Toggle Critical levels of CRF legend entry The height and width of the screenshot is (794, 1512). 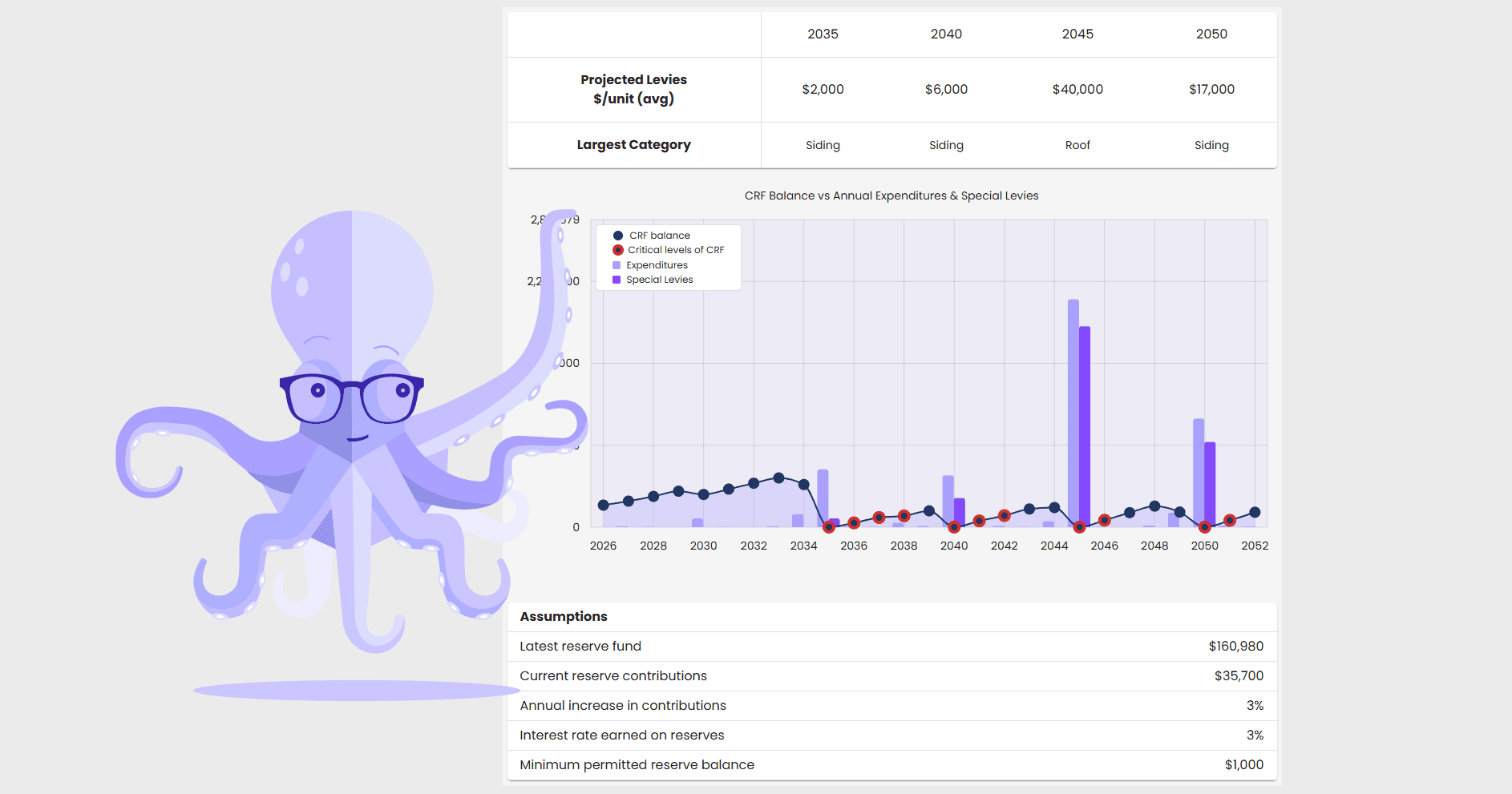tap(668, 250)
